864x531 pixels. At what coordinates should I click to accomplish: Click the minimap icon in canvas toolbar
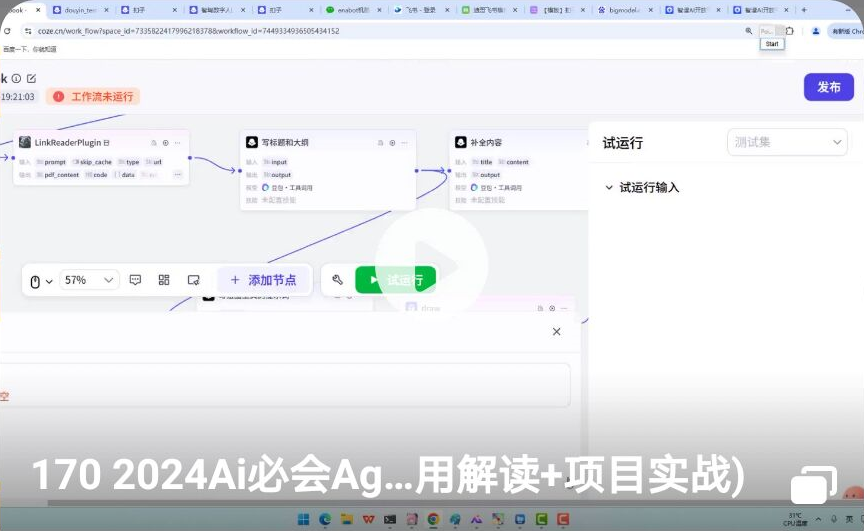click(x=194, y=280)
